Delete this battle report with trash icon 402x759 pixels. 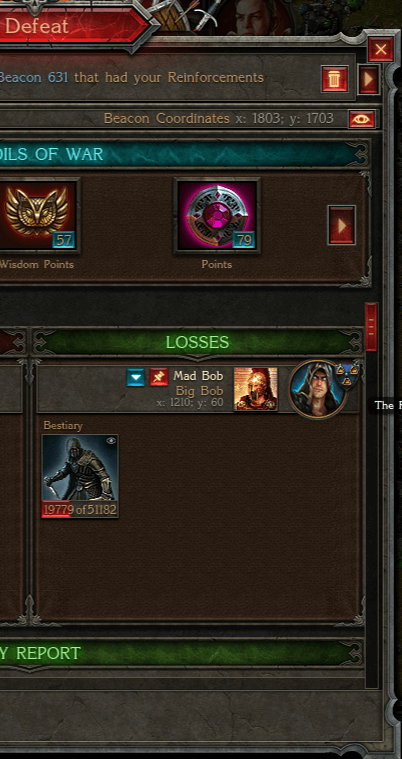tap(334, 79)
